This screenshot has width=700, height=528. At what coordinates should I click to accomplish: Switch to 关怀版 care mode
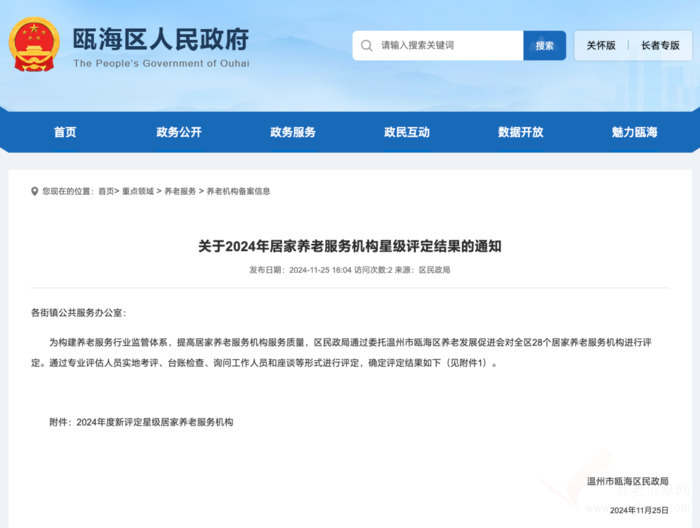click(601, 46)
